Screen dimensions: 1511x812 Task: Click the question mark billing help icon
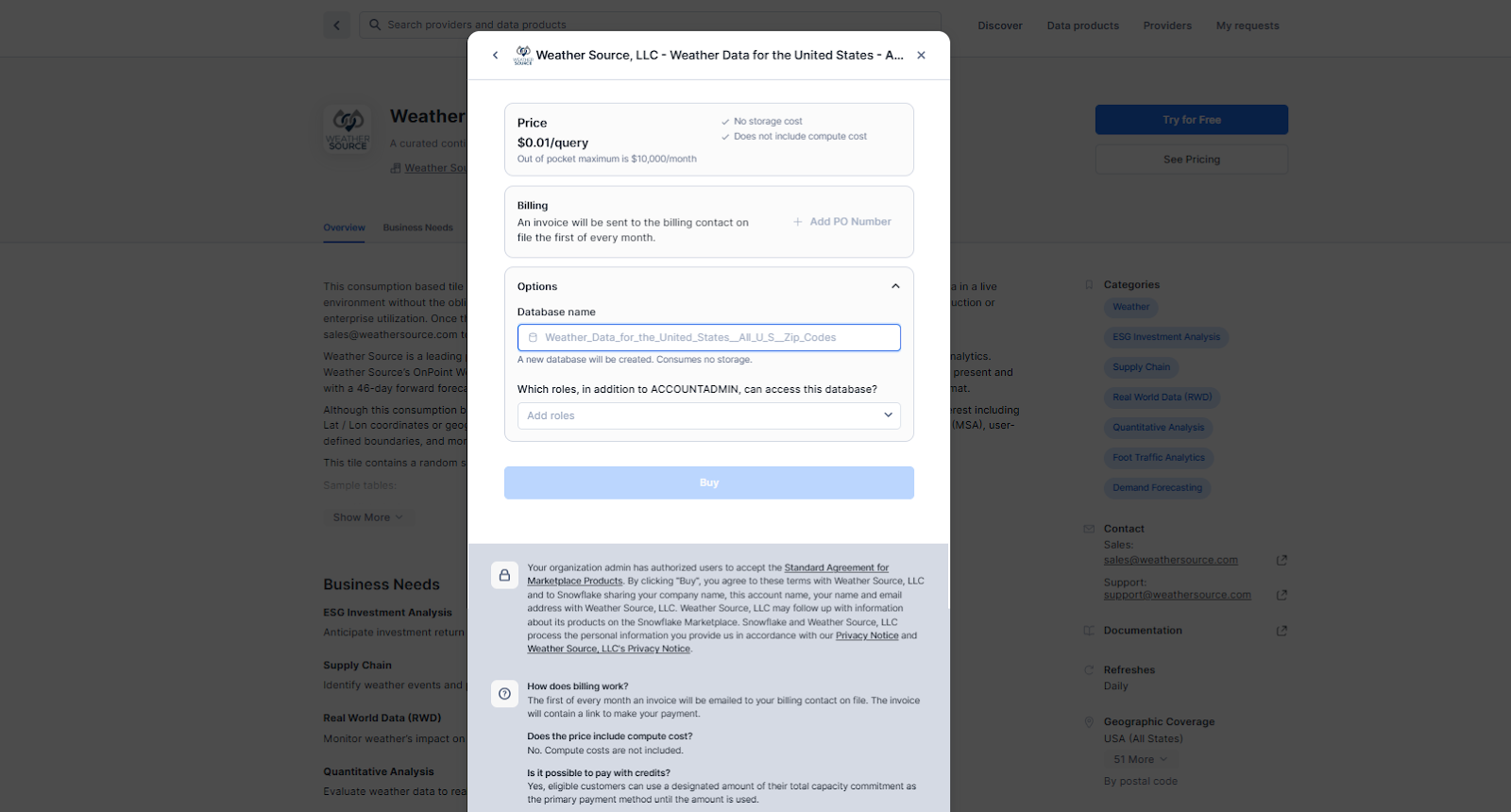click(504, 694)
